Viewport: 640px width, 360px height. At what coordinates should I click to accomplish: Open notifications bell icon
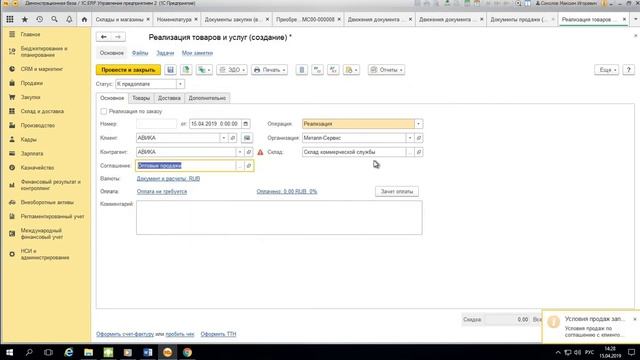[69, 19]
